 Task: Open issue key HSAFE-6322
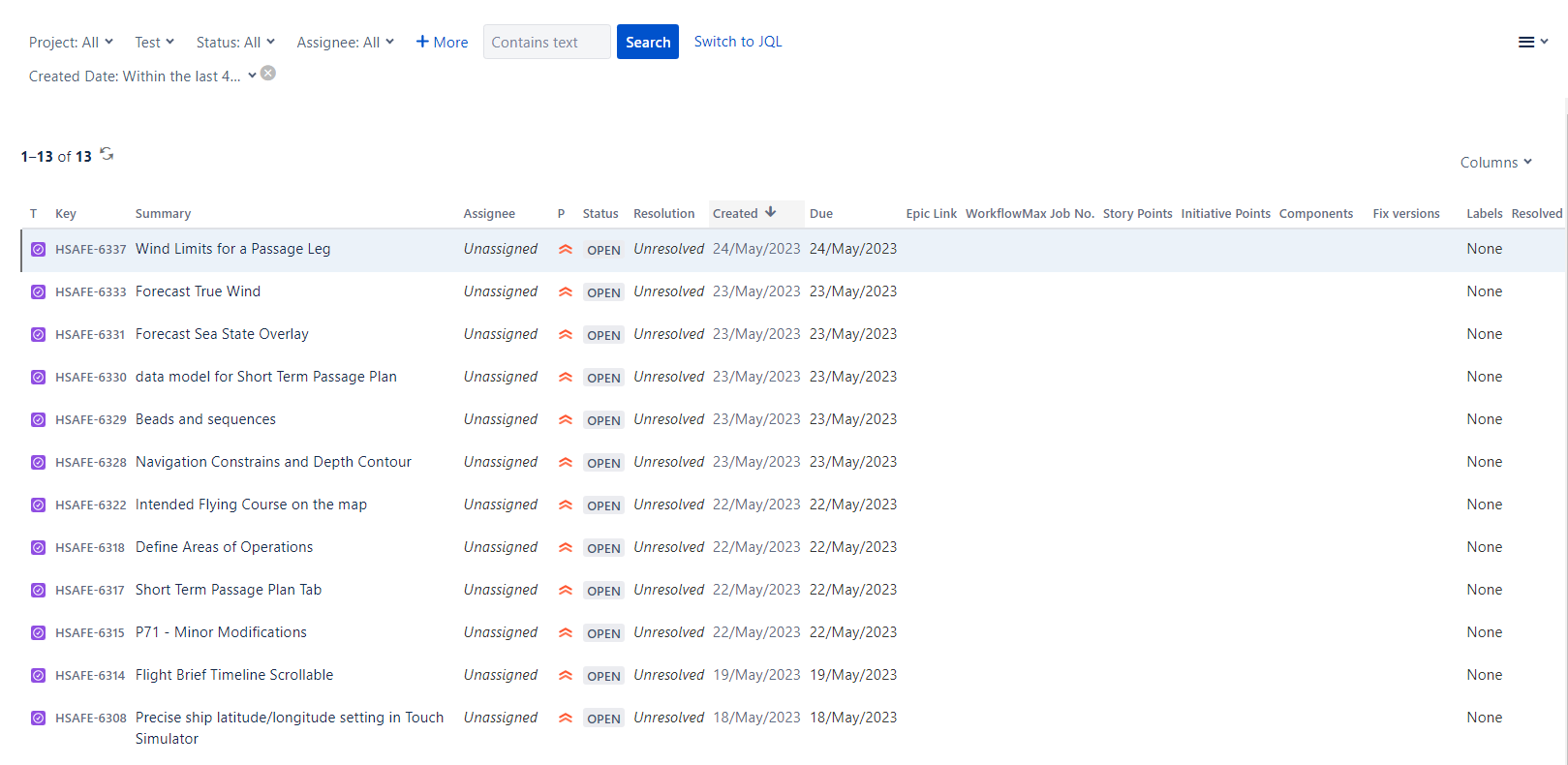pyautogui.click(x=91, y=505)
